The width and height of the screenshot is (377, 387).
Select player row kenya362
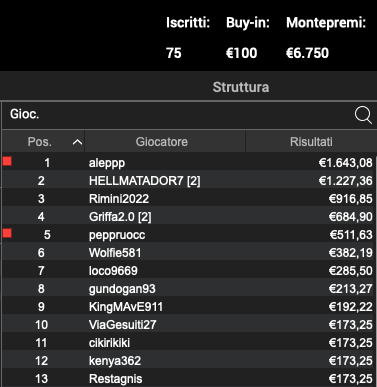click(x=189, y=361)
